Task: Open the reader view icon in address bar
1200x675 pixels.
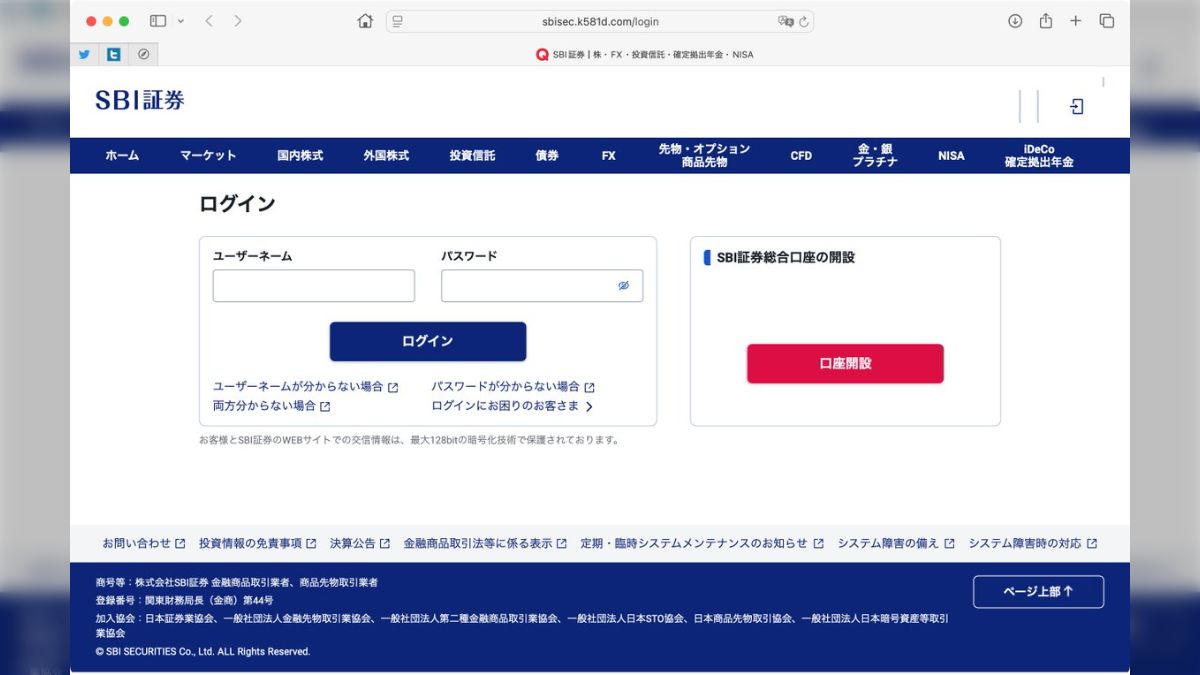Action: click(398, 21)
